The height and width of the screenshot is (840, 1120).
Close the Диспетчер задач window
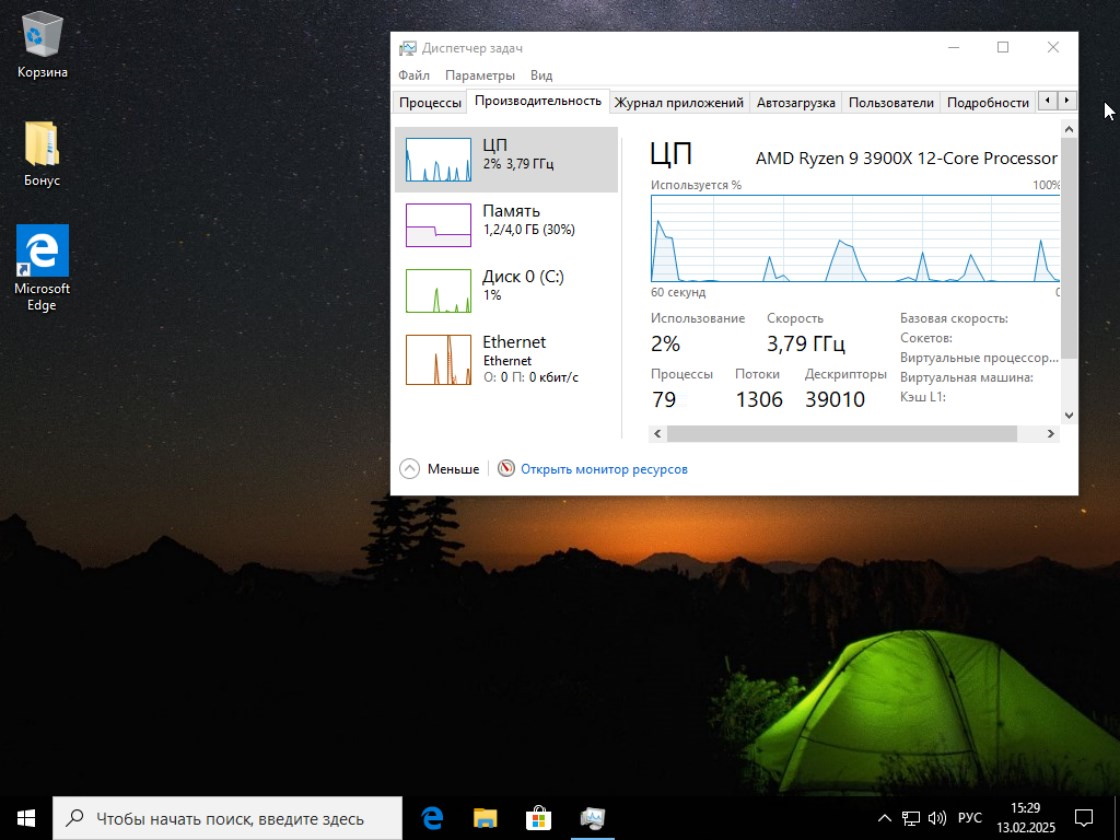pos(1053,47)
